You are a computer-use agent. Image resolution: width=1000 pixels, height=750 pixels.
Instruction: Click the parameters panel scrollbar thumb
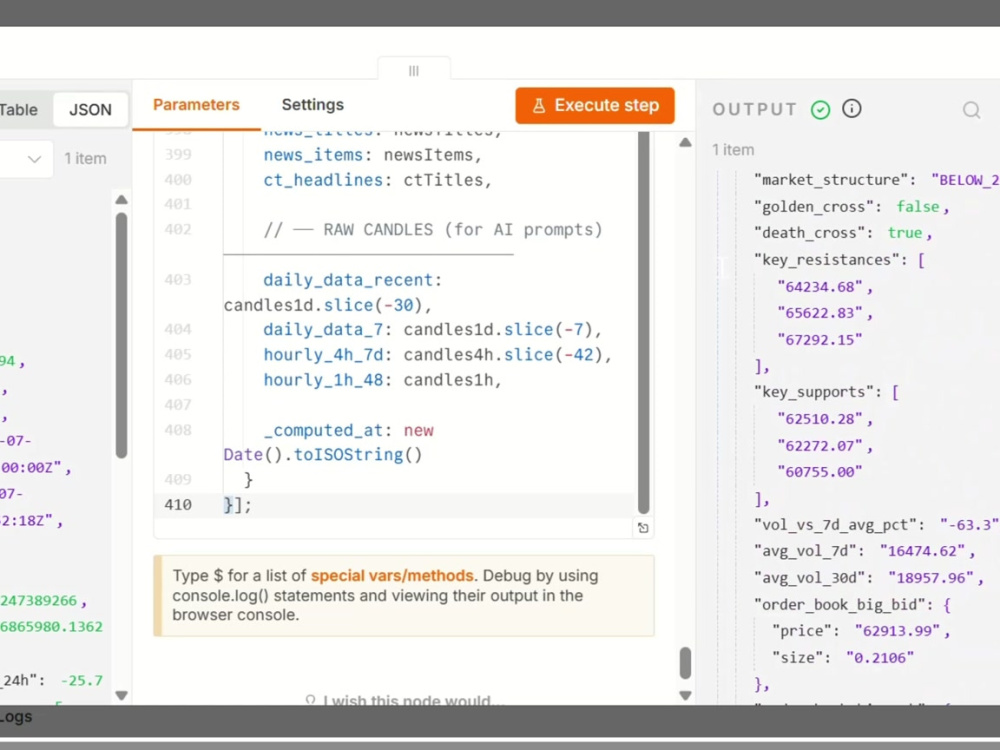[x=685, y=663]
